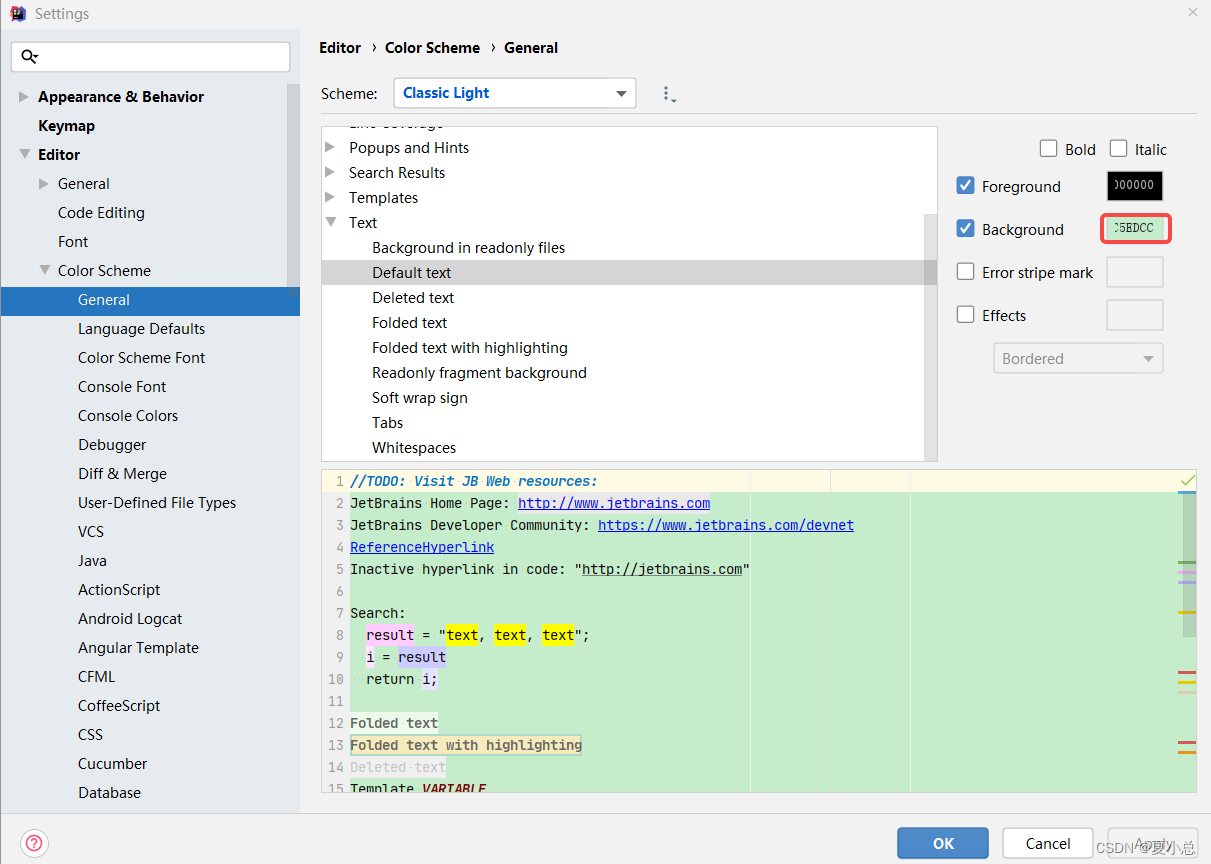Screen dimensions: 1211x864
Task: Collapse the Editor tree node
Action: pos(24,155)
